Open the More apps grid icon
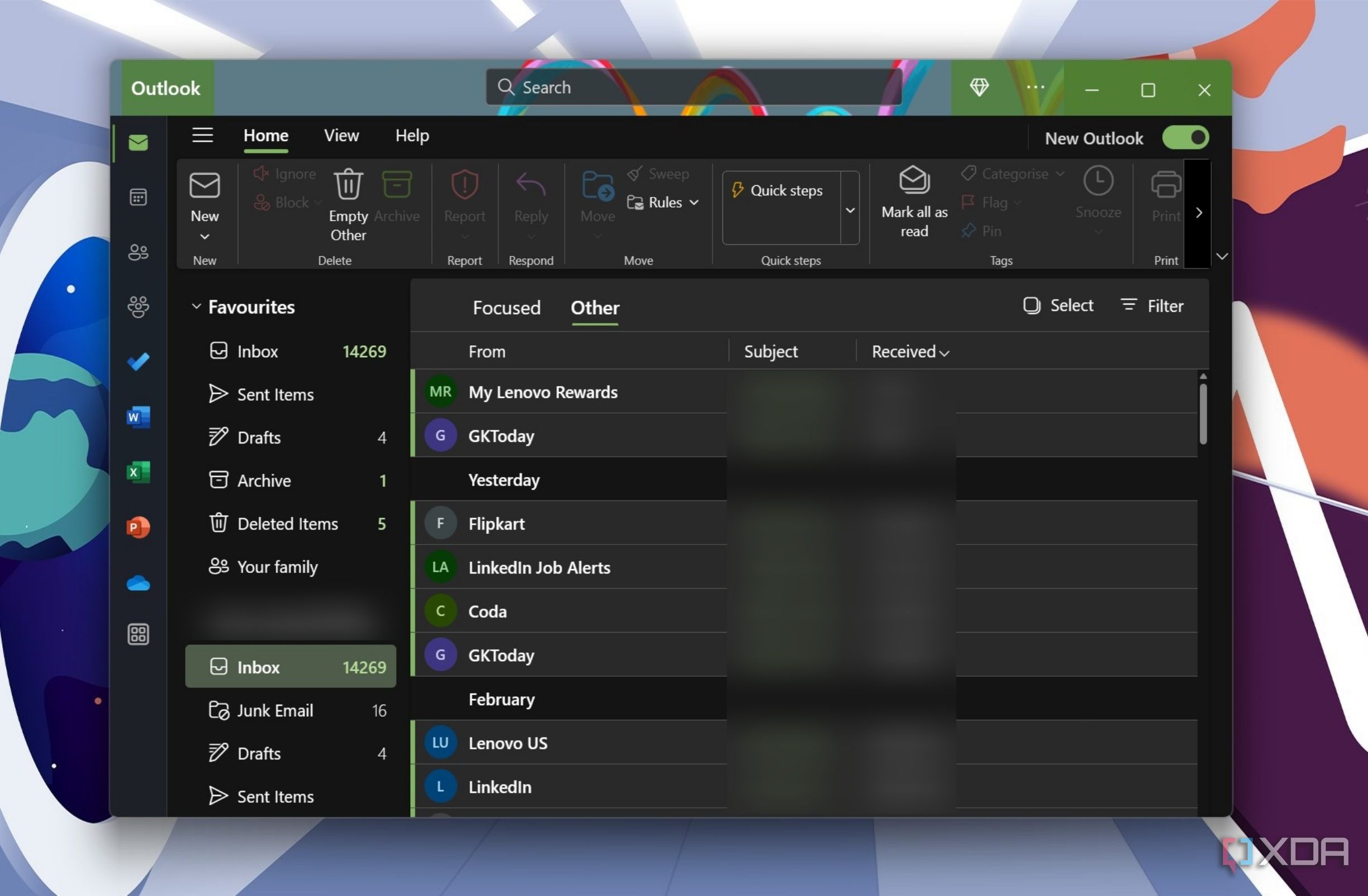The image size is (1368, 896). pyautogui.click(x=138, y=634)
